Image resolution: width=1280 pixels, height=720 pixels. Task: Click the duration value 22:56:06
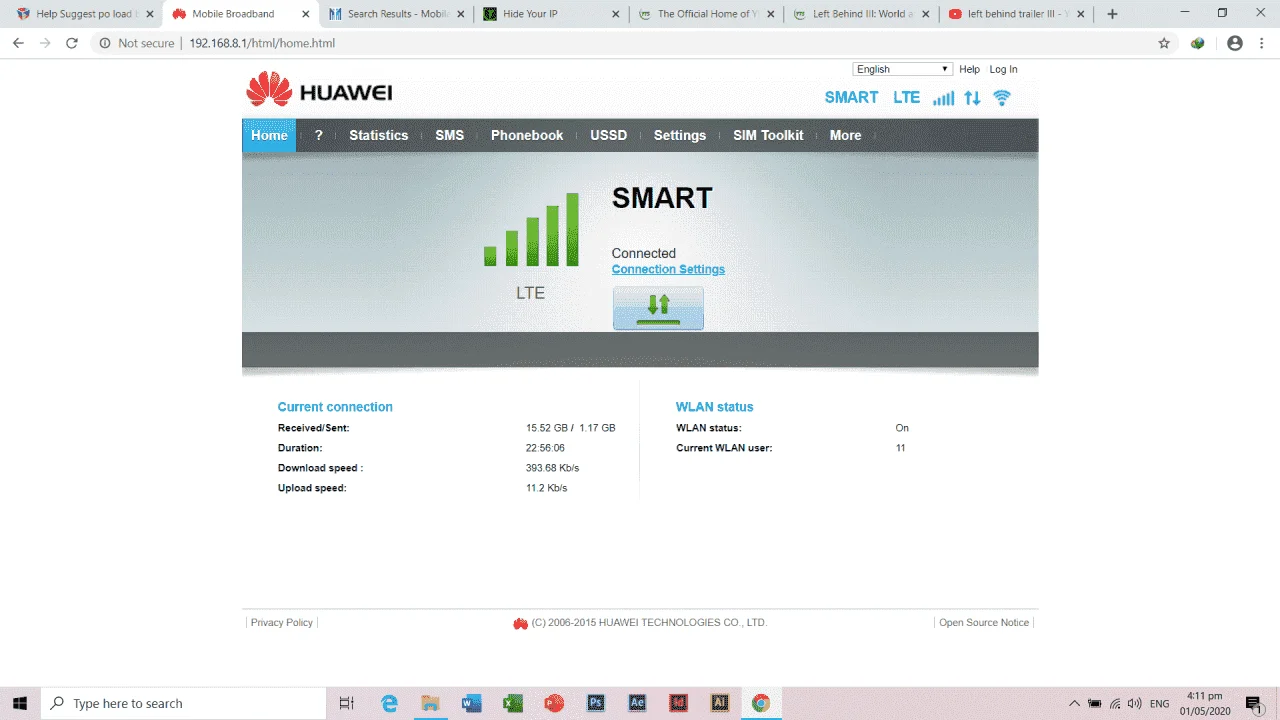(x=546, y=448)
